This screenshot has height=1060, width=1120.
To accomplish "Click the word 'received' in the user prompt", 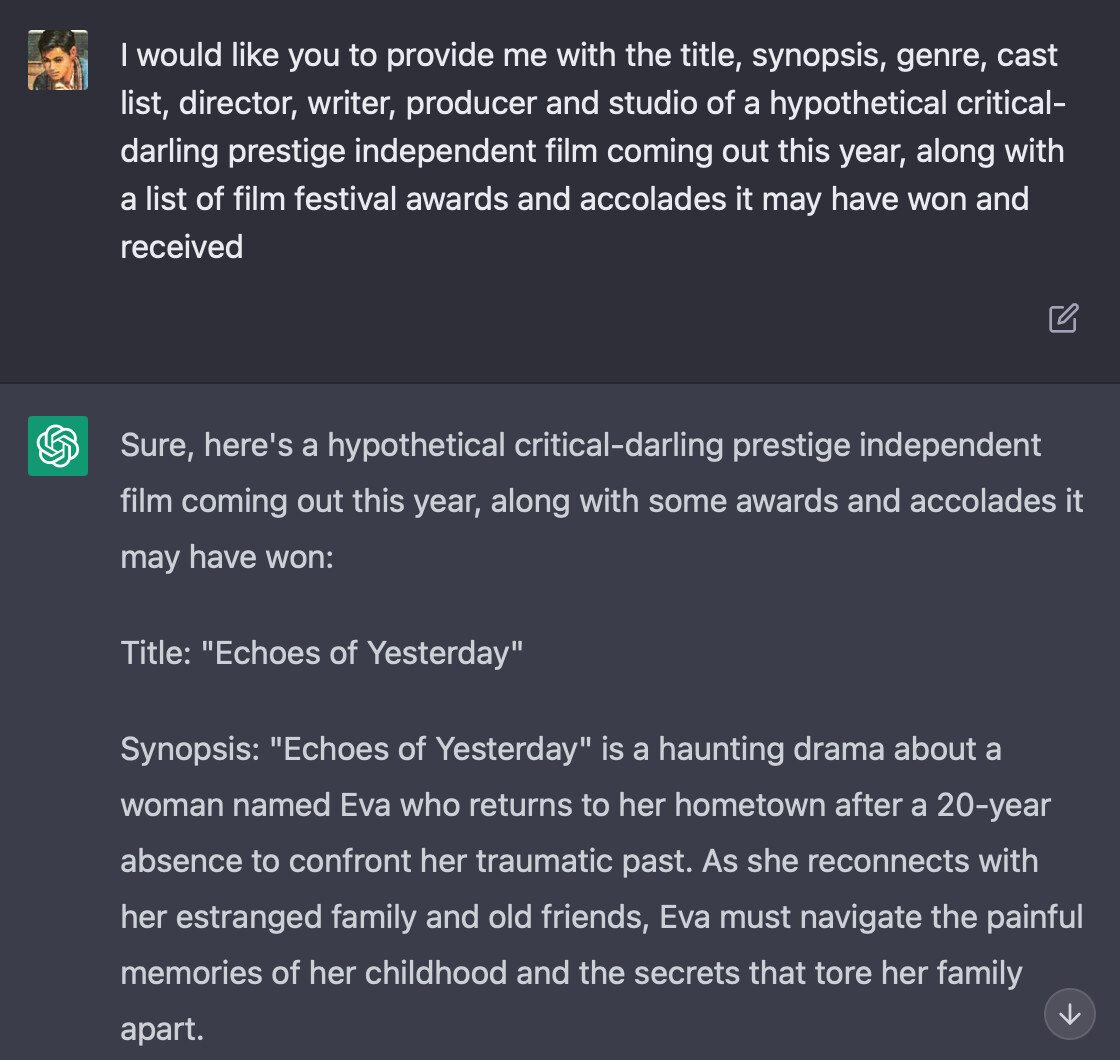I will tap(181, 247).
